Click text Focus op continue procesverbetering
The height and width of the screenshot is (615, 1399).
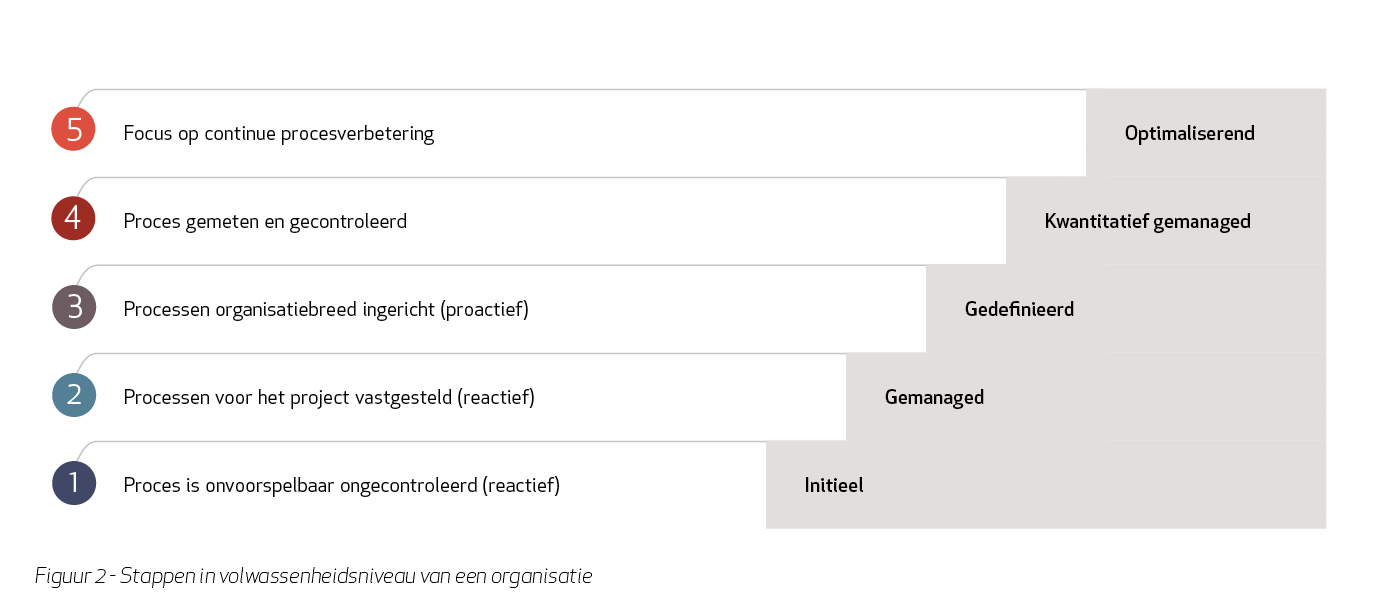tap(279, 133)
